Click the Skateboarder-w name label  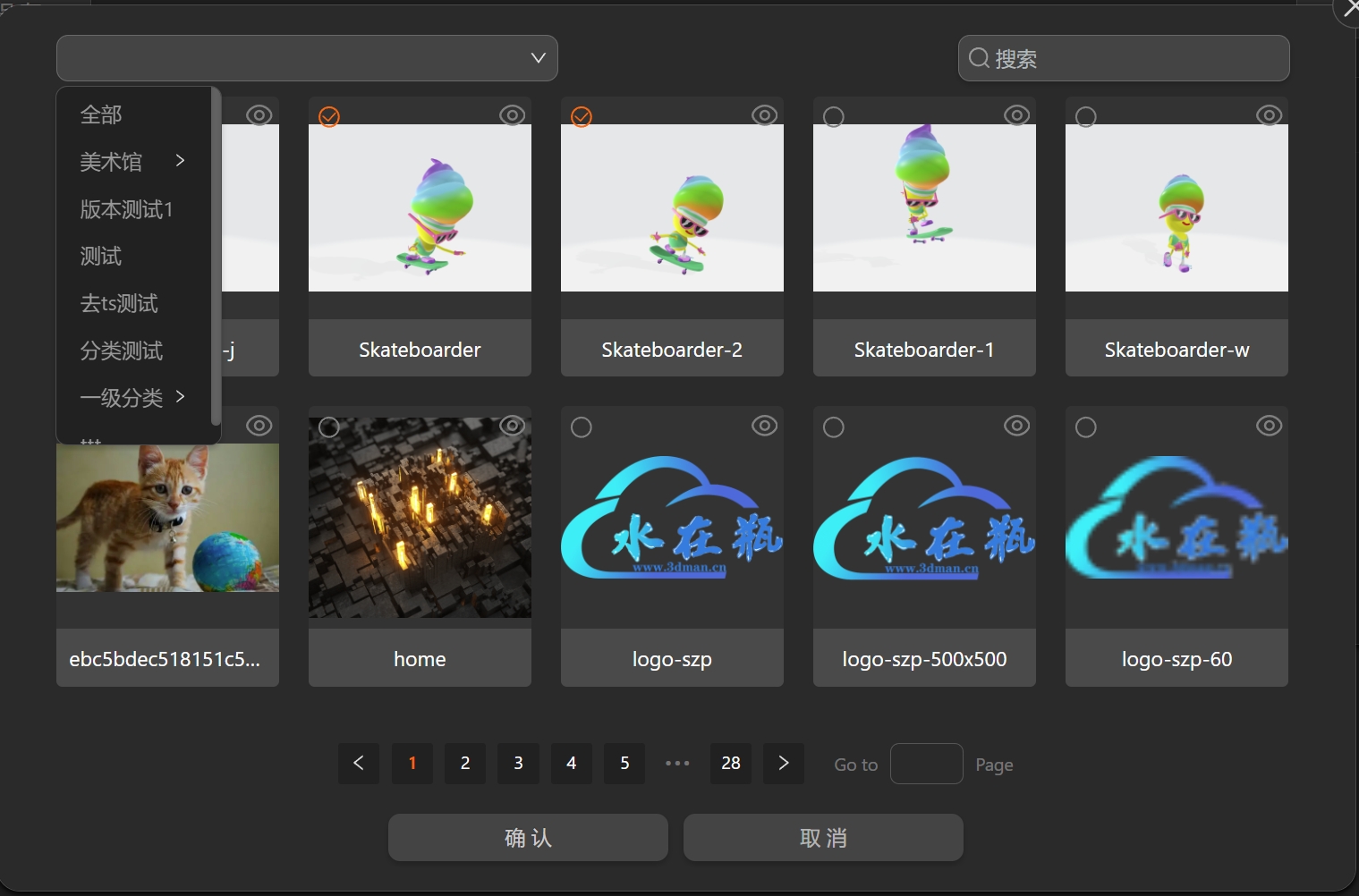1176,350
